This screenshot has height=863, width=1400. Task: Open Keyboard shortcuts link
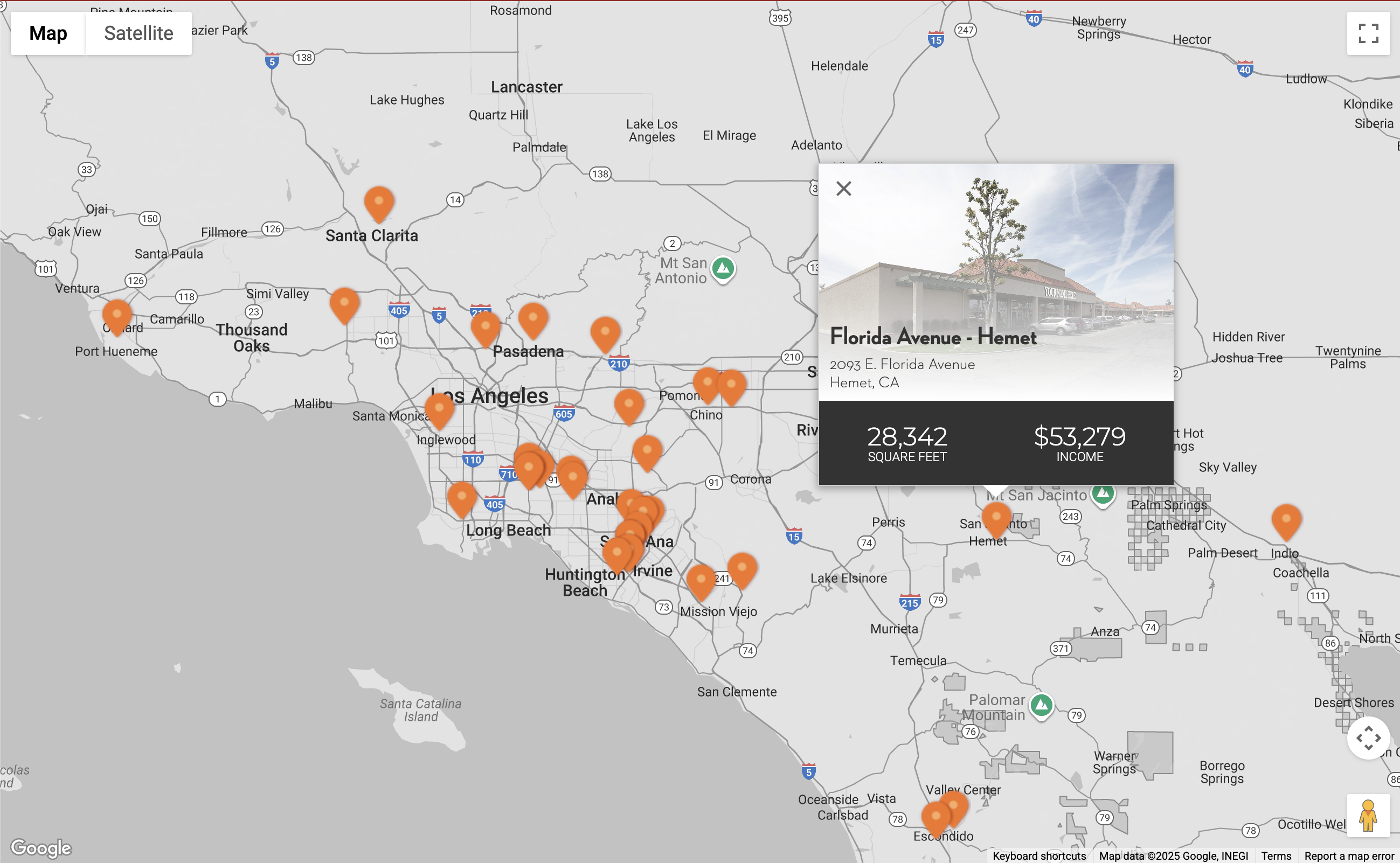click(x=1039, y=855)
